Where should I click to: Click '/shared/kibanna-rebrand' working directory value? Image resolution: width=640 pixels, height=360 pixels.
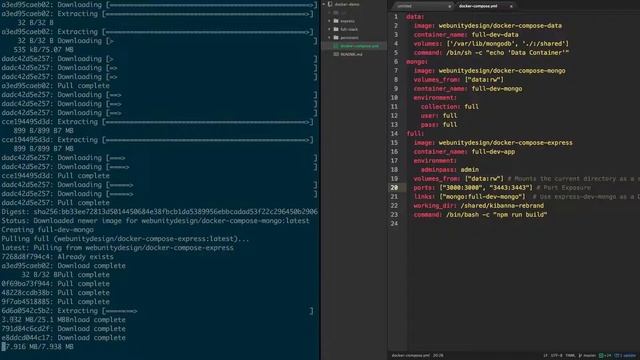pyautogui.click(x=502, y=206)
